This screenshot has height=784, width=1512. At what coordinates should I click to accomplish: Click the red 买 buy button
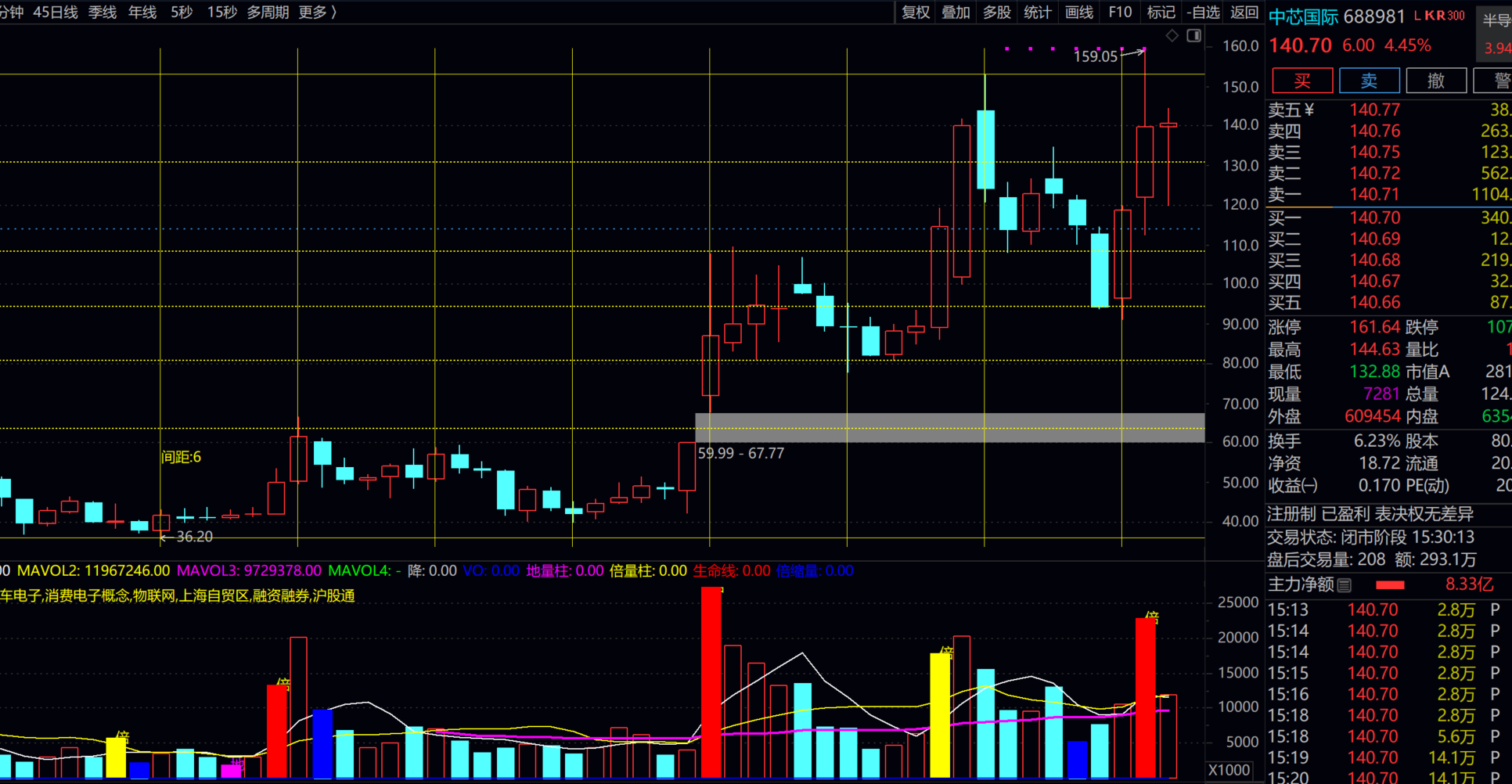point(1302,81)
